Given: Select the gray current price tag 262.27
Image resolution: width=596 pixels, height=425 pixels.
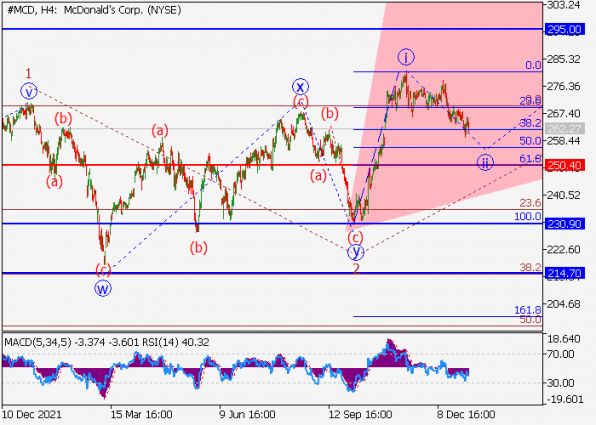Looking at the screenshot, I should point(564,128).
